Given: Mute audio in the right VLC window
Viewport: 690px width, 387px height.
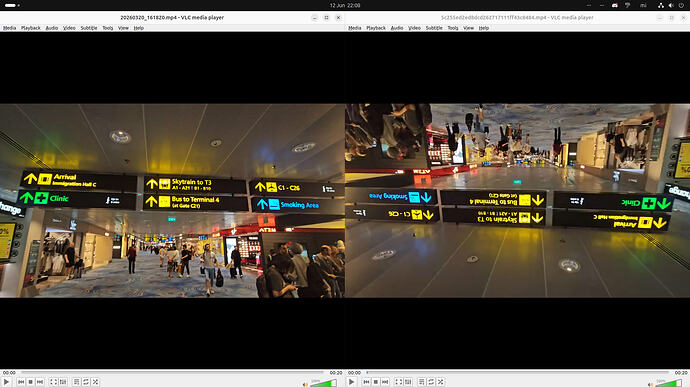Looking at the screenshot, I should coord(650,384).
